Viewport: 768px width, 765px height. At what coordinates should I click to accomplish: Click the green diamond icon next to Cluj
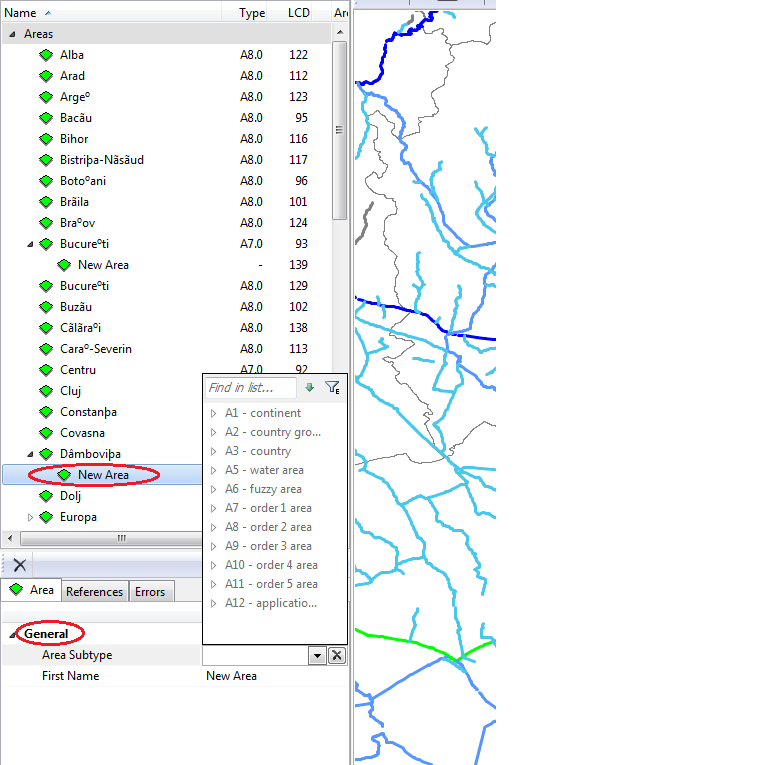coord(46,391)
